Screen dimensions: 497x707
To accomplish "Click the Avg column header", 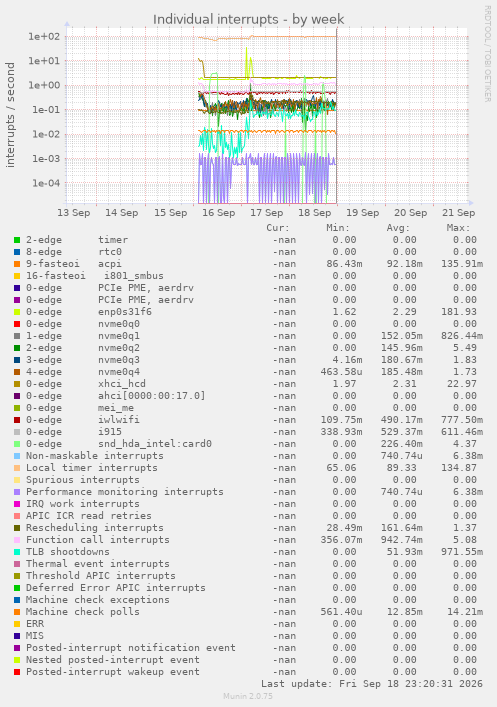I will click(398, 228).
